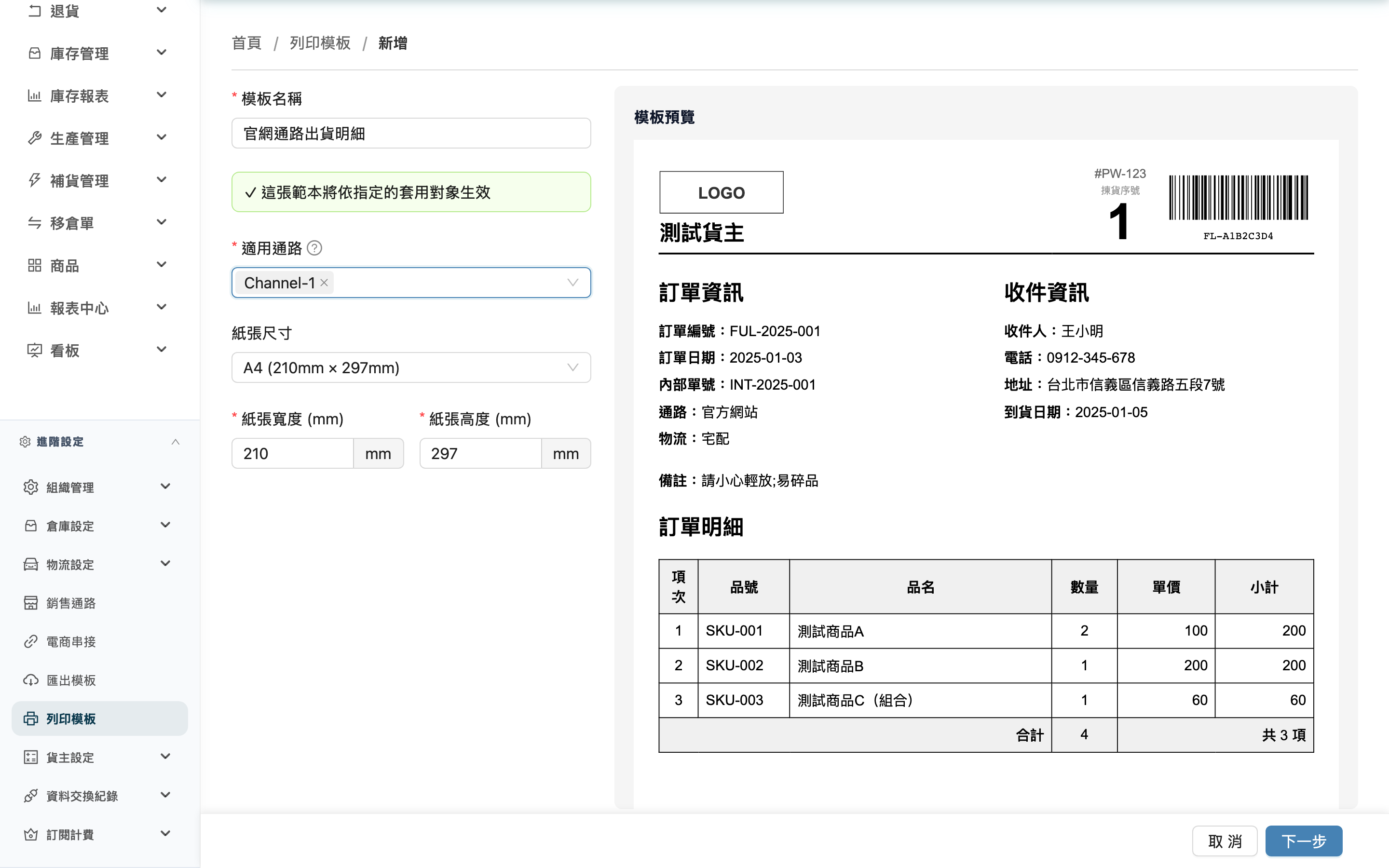Click the SKU-002 cell in preview table
Screen dimensions: 1389x868
tap(744, 665)
